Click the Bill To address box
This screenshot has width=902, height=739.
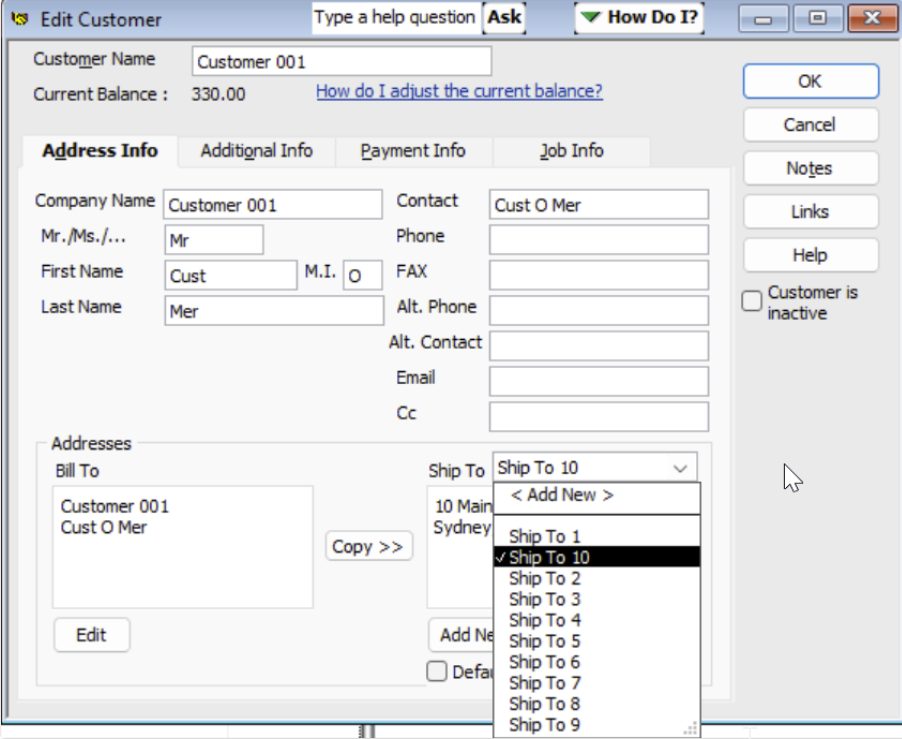[183, 547]
